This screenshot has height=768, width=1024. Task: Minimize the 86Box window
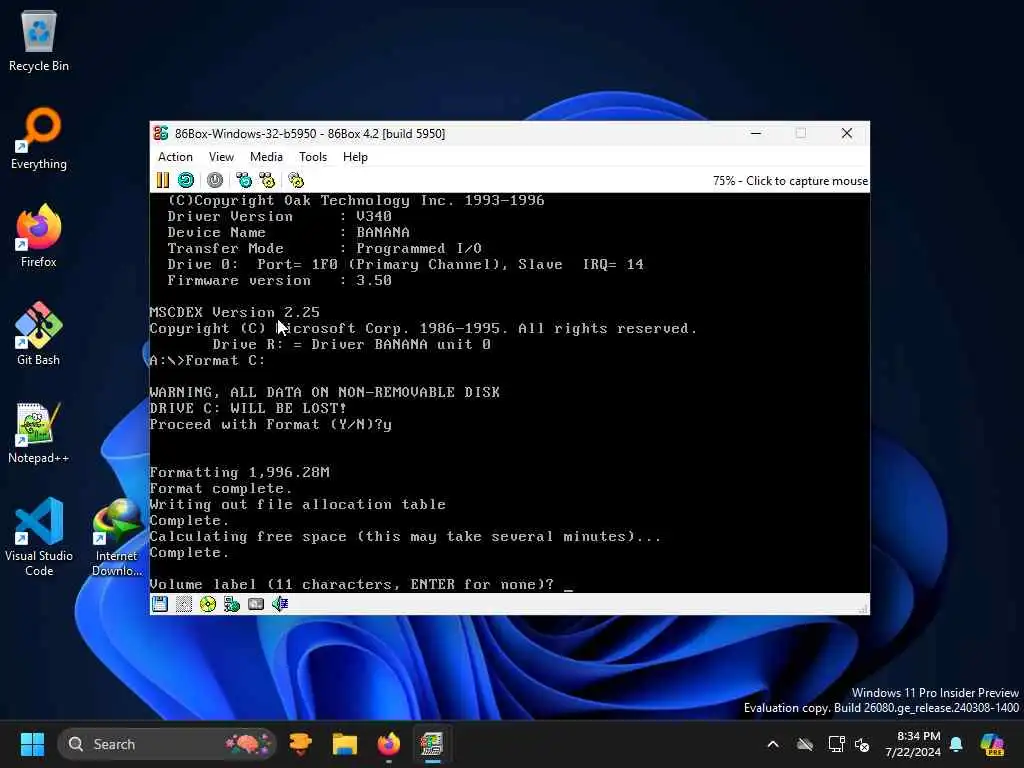pyautogui.click(x=756, y=133)
